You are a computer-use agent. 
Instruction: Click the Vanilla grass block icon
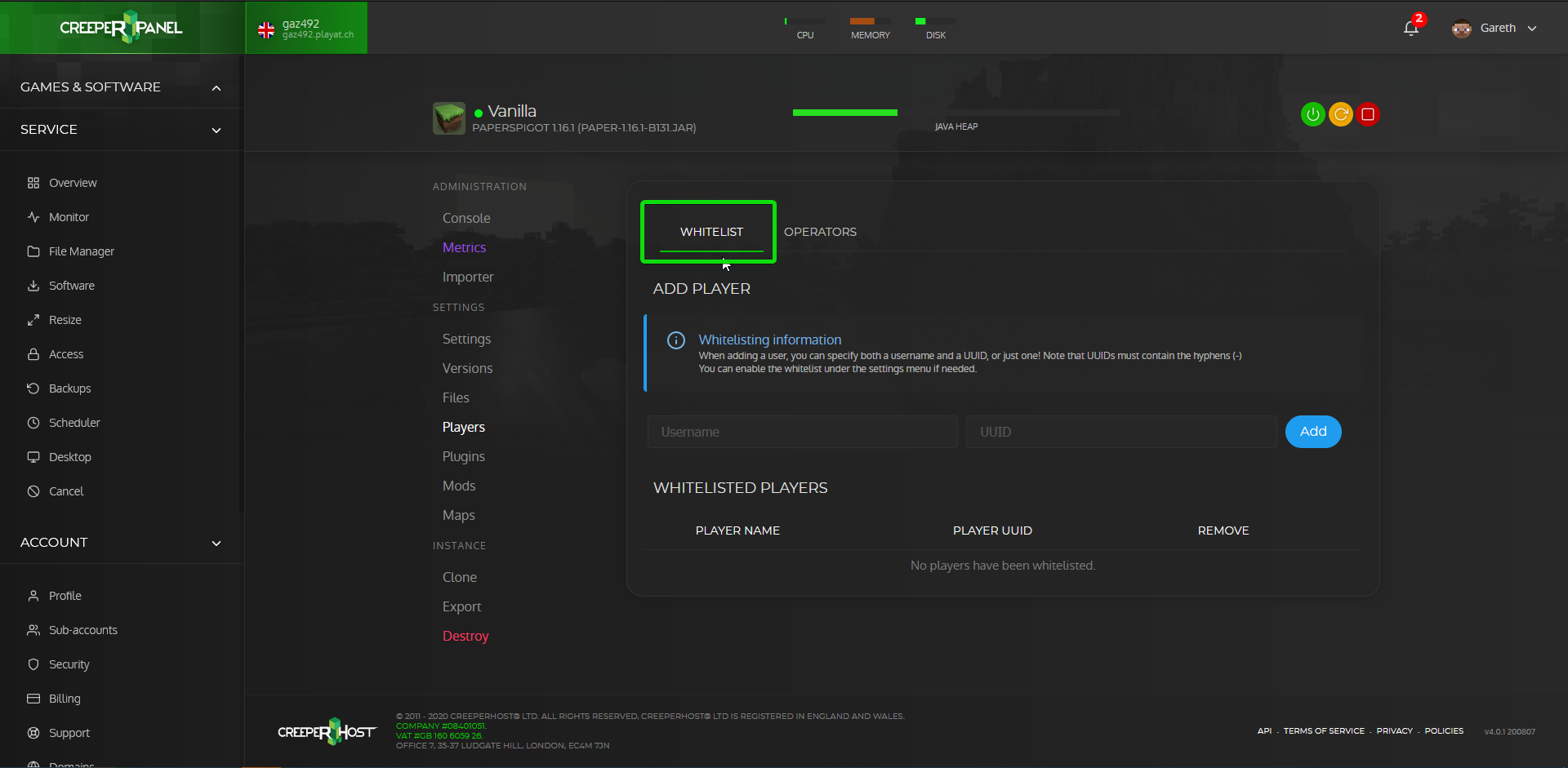point(449,118)
